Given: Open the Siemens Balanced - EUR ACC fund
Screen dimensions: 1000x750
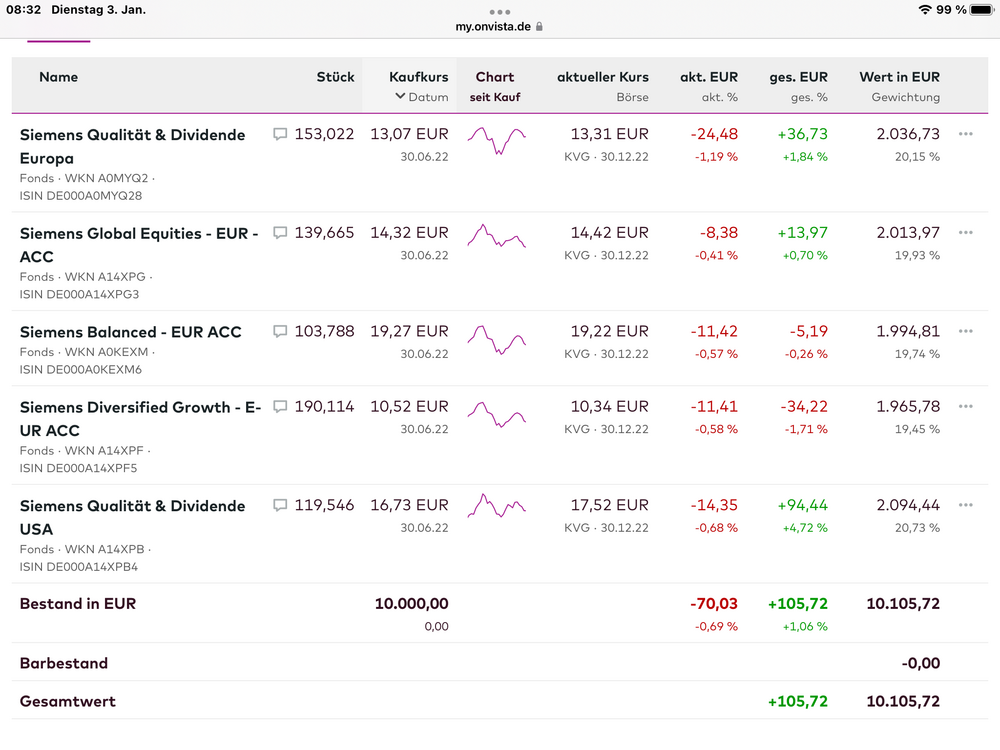Looking at the screenshot, I should pos(130,332).
